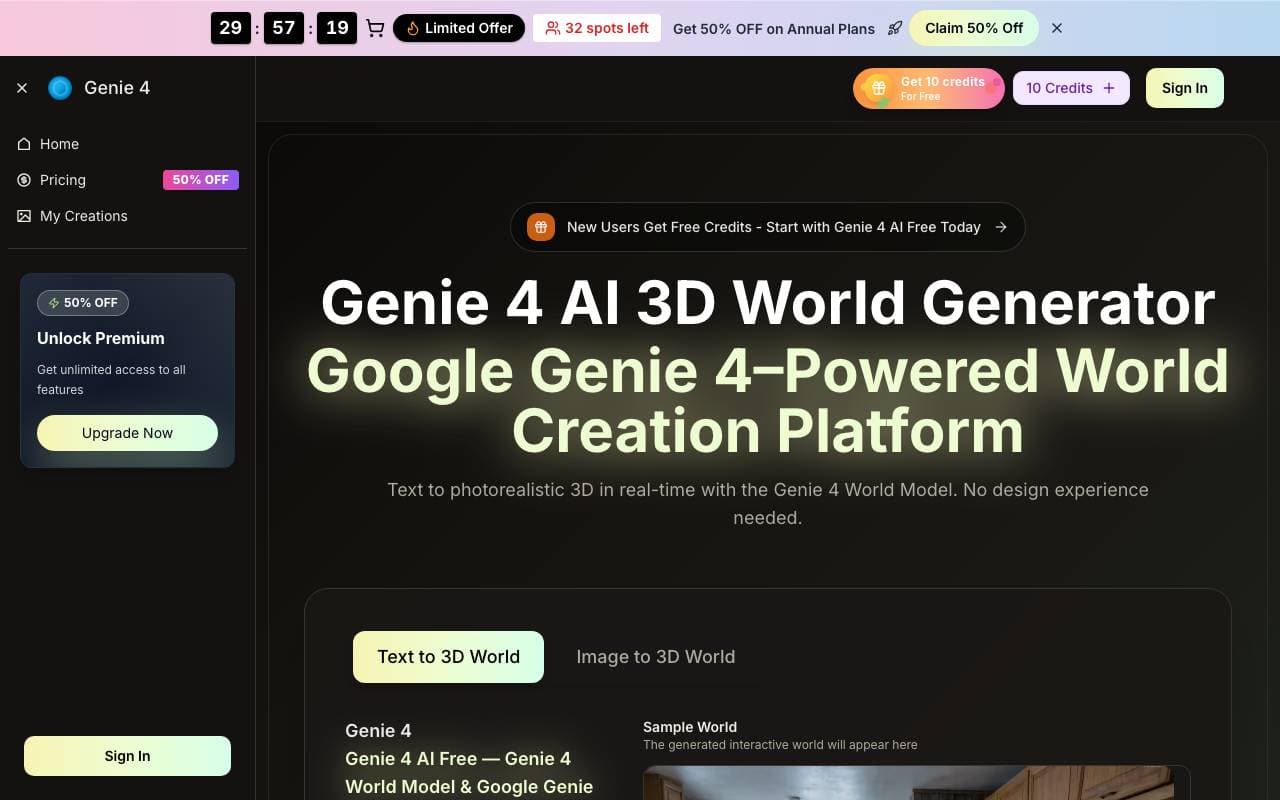This screenshot has height=800, width=1280.
Task: Click the Unlock Premium heading
Action: click(x=101, y=338)
